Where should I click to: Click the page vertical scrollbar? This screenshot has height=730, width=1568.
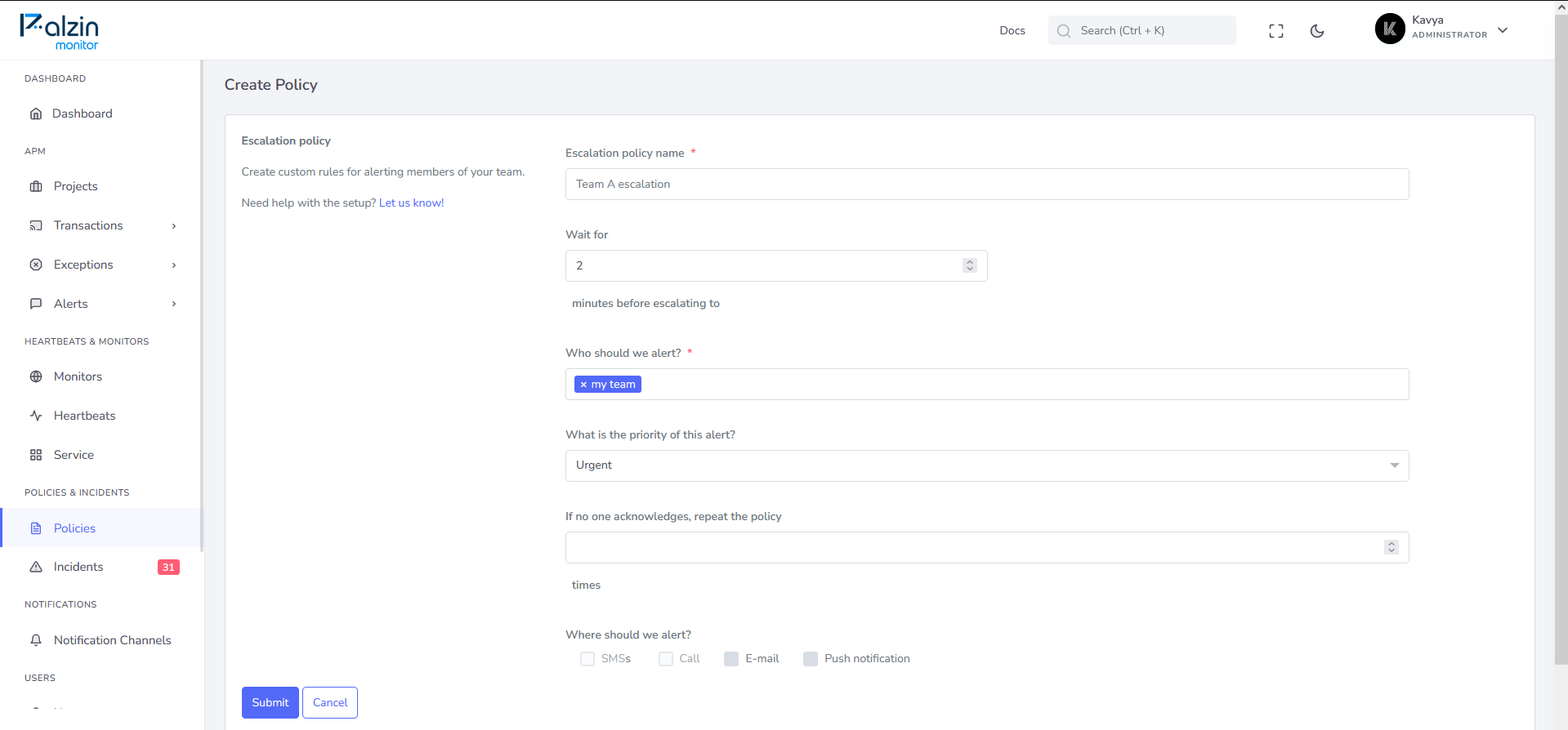pyautogui.click(x=1561, y=341)
